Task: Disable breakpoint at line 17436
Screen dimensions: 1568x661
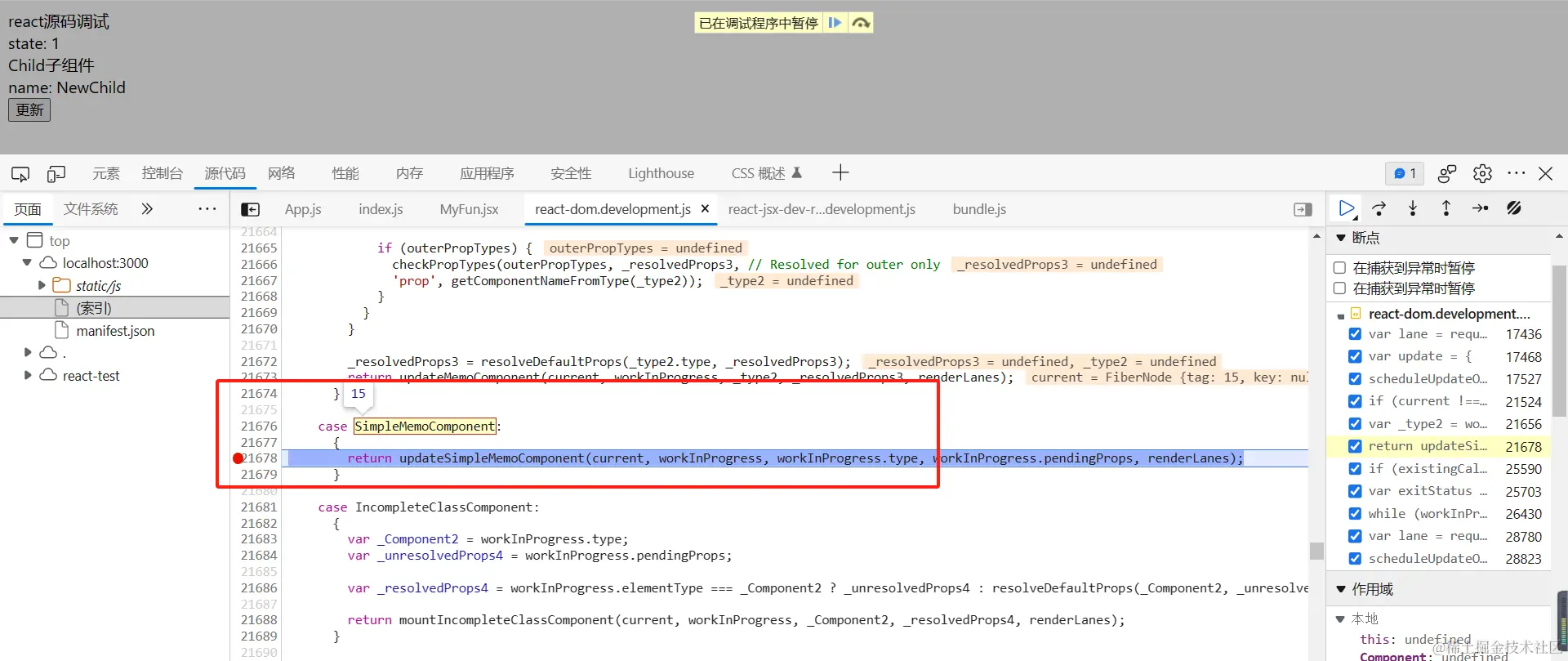Action: [1355, 333]
